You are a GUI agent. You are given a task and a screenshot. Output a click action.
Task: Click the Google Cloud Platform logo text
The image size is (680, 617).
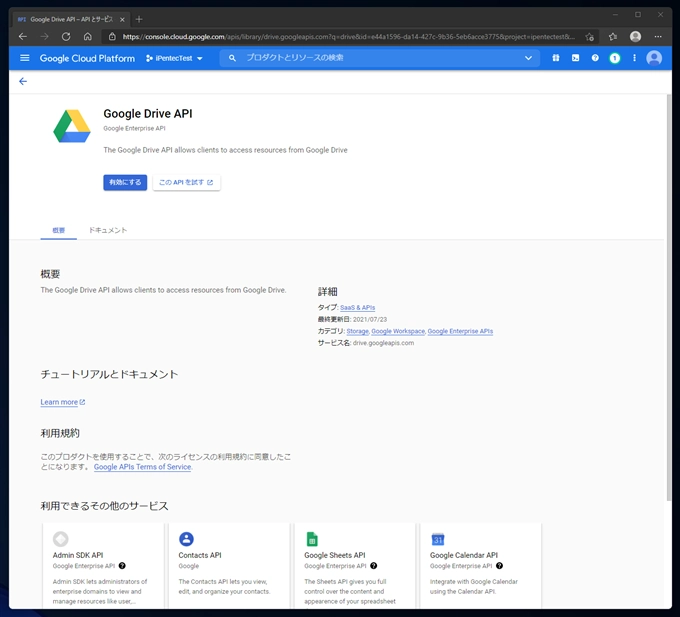coord(87,58)
